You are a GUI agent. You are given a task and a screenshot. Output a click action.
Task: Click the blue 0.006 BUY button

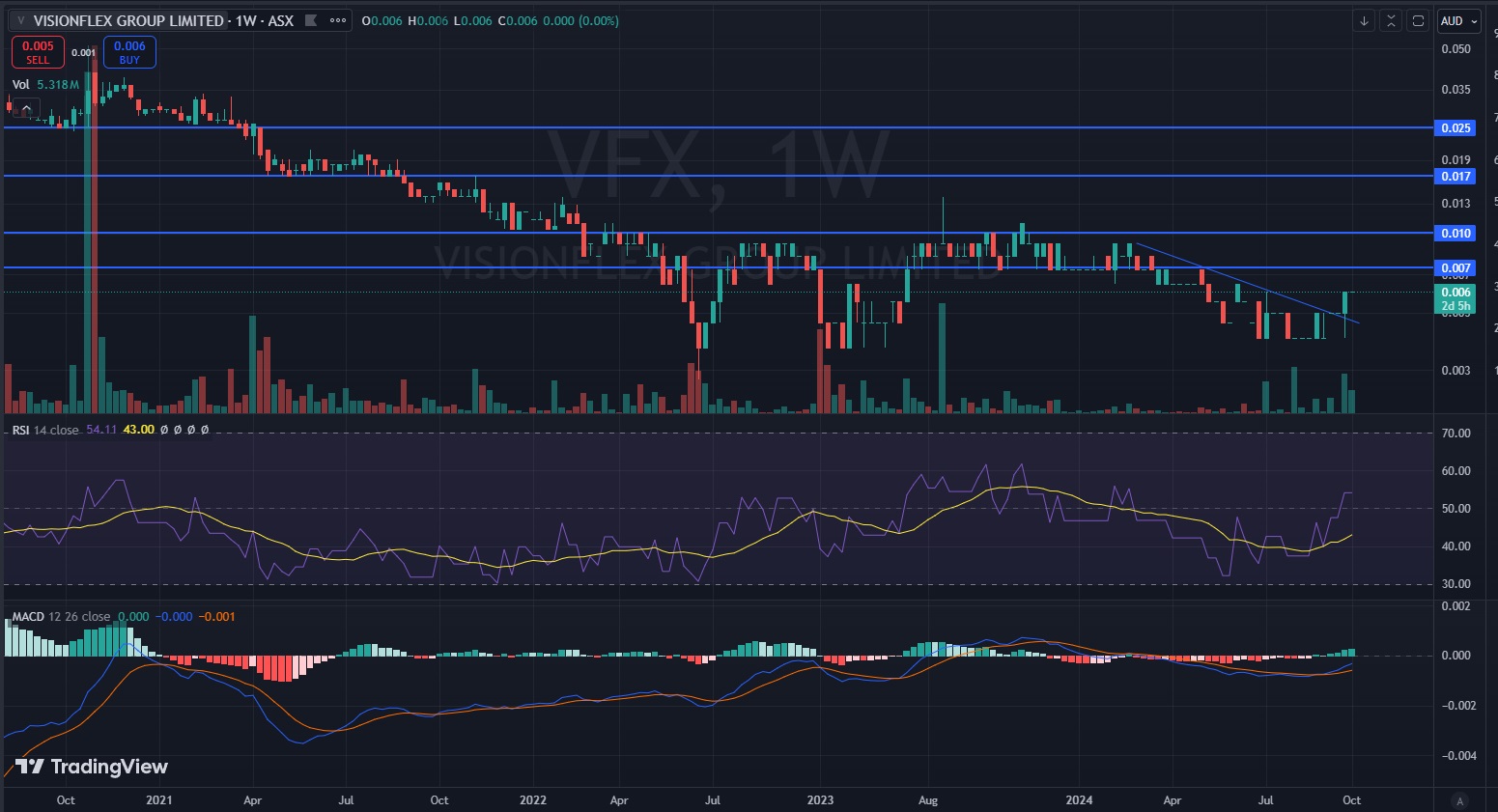coord(129,52)
